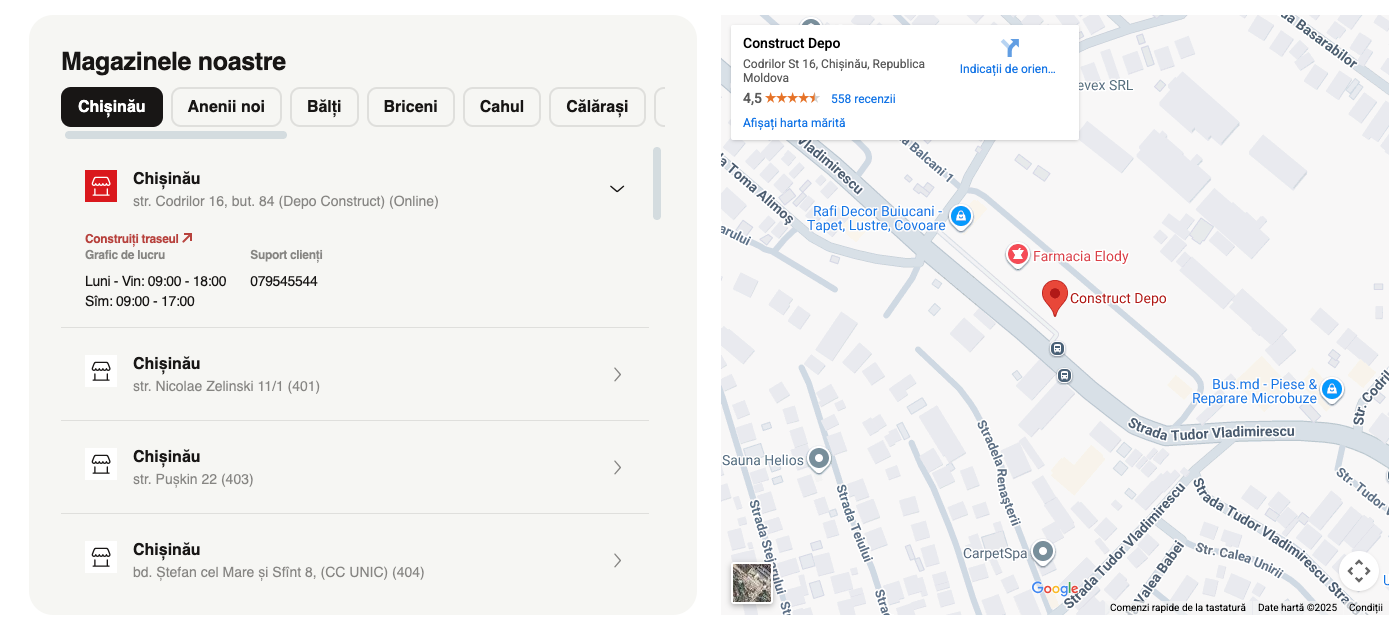
Task: Click the directions arrow icon in map card
Action: click(1010, 47)
